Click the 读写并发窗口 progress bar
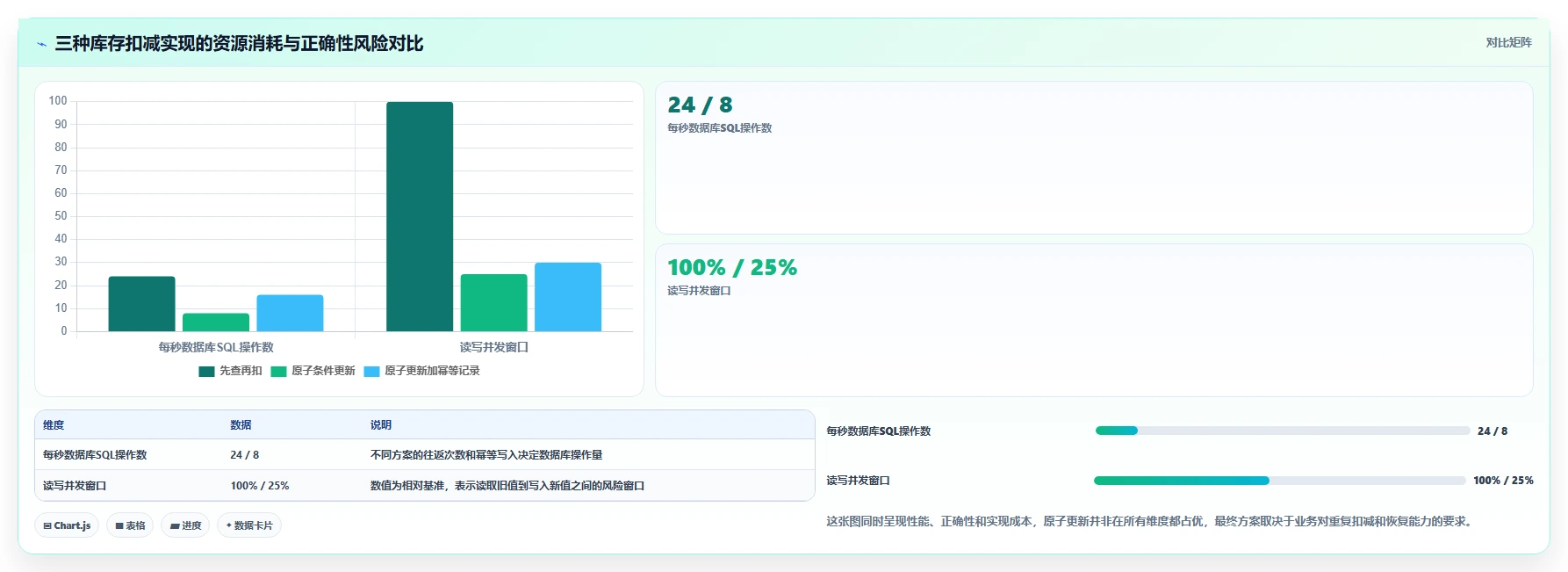This screenshot has width=1568, height=572. click(x=1280, y=481)
